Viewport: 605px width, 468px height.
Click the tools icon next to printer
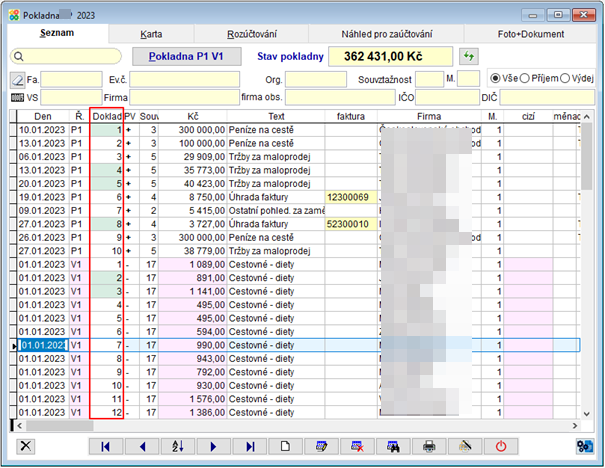pyautogui.click(x=465, y=446)
